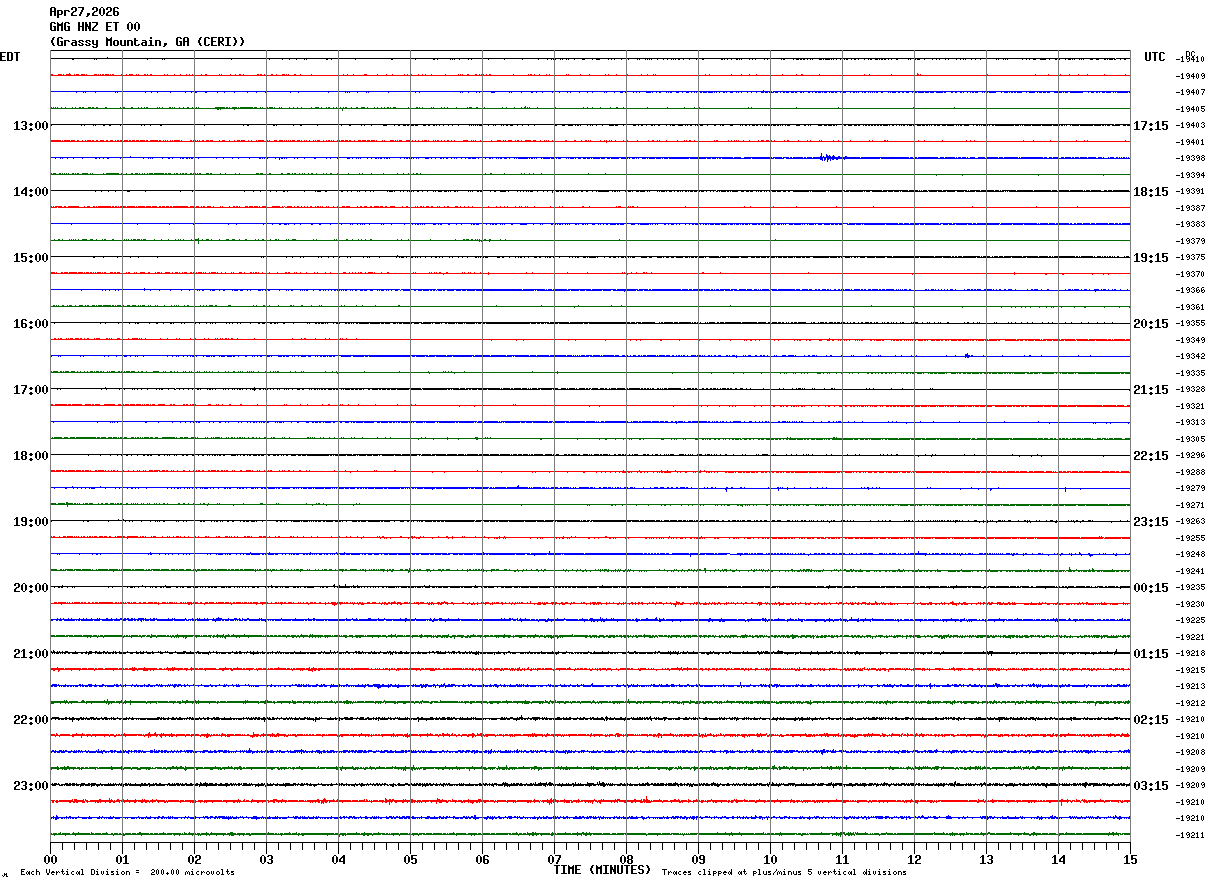Select the 20:00 EDT row label
The height and width of the screenshot is (886, 1210).
click(30, 588)
